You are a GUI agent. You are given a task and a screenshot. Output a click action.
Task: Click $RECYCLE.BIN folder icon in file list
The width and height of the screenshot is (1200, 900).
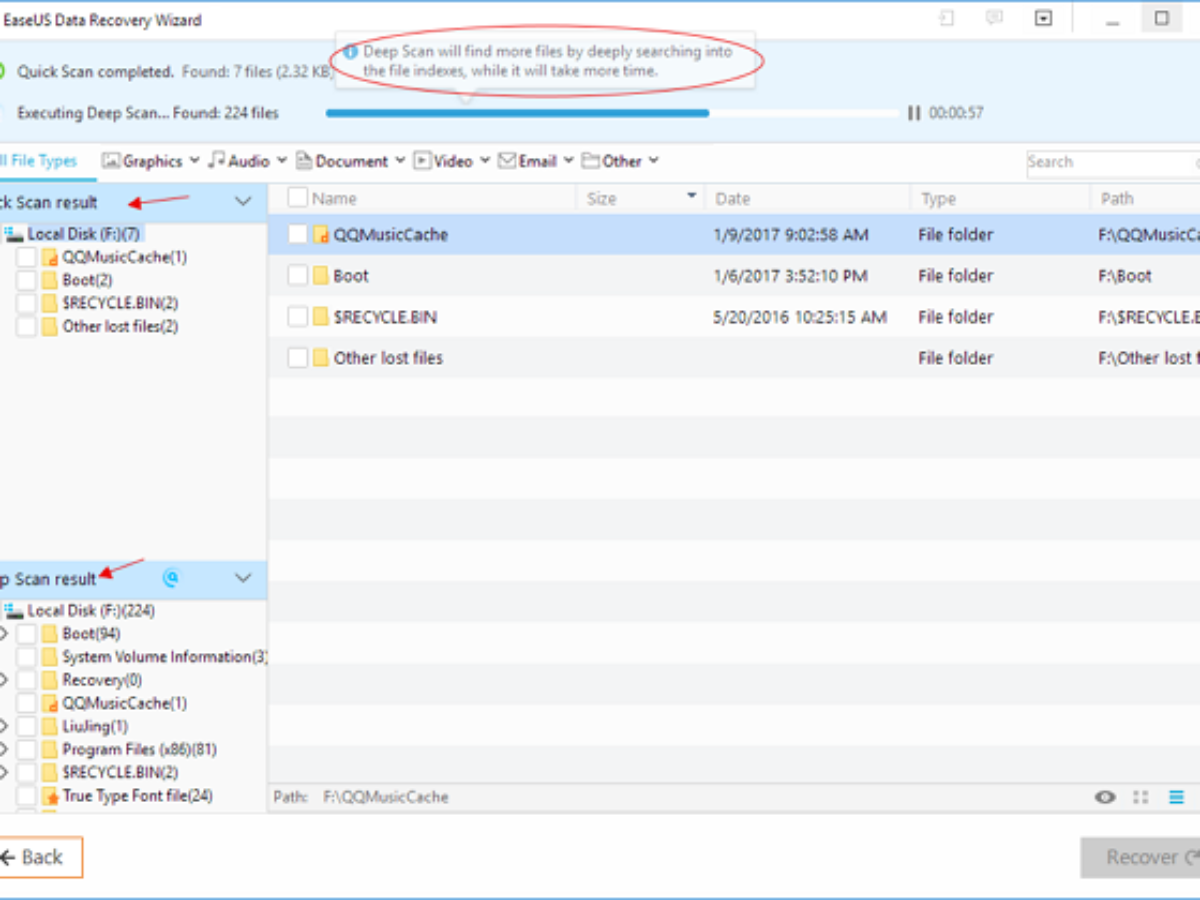(321, 317)
